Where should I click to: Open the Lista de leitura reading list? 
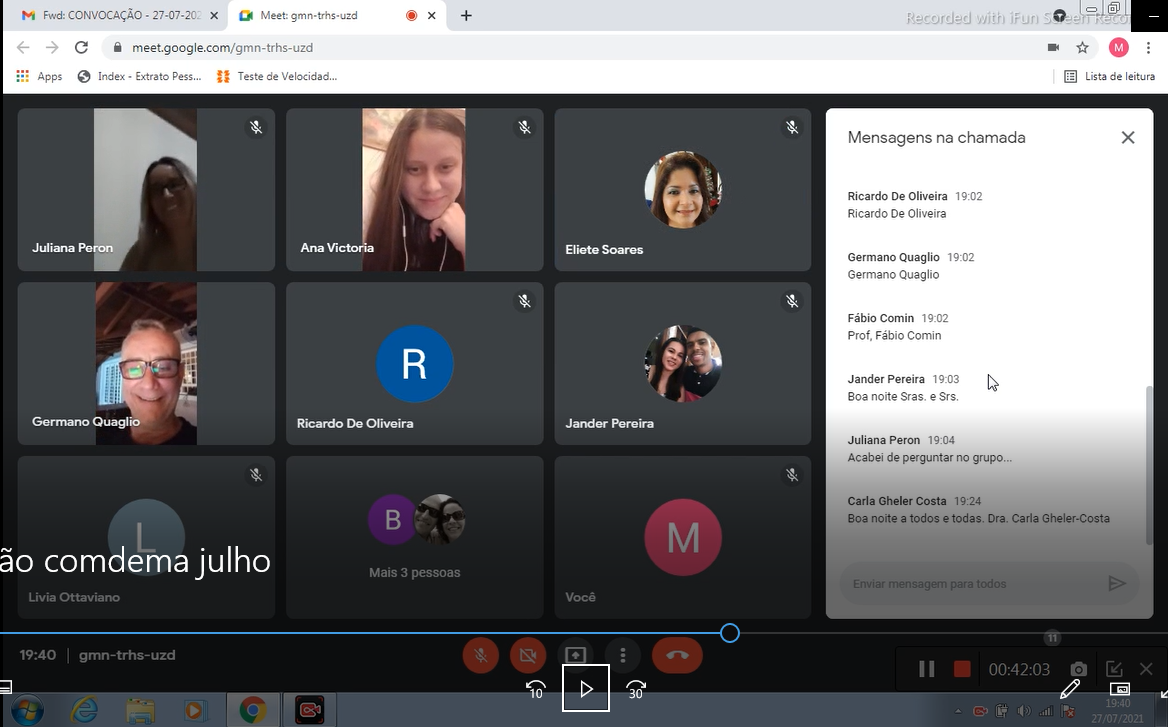pyautogui.click(x=1109, y=76)
